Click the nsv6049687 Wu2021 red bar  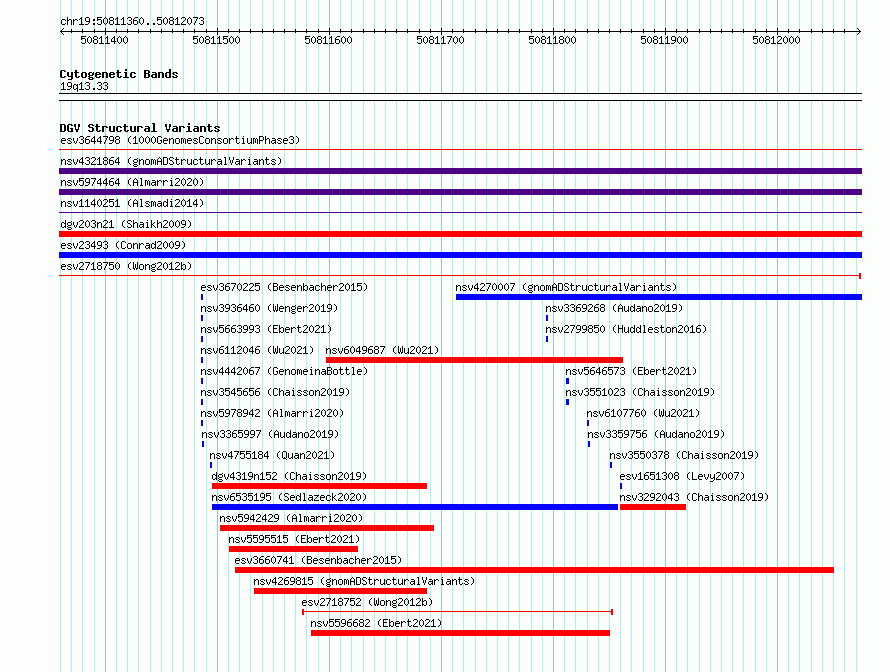pos(475,360)
